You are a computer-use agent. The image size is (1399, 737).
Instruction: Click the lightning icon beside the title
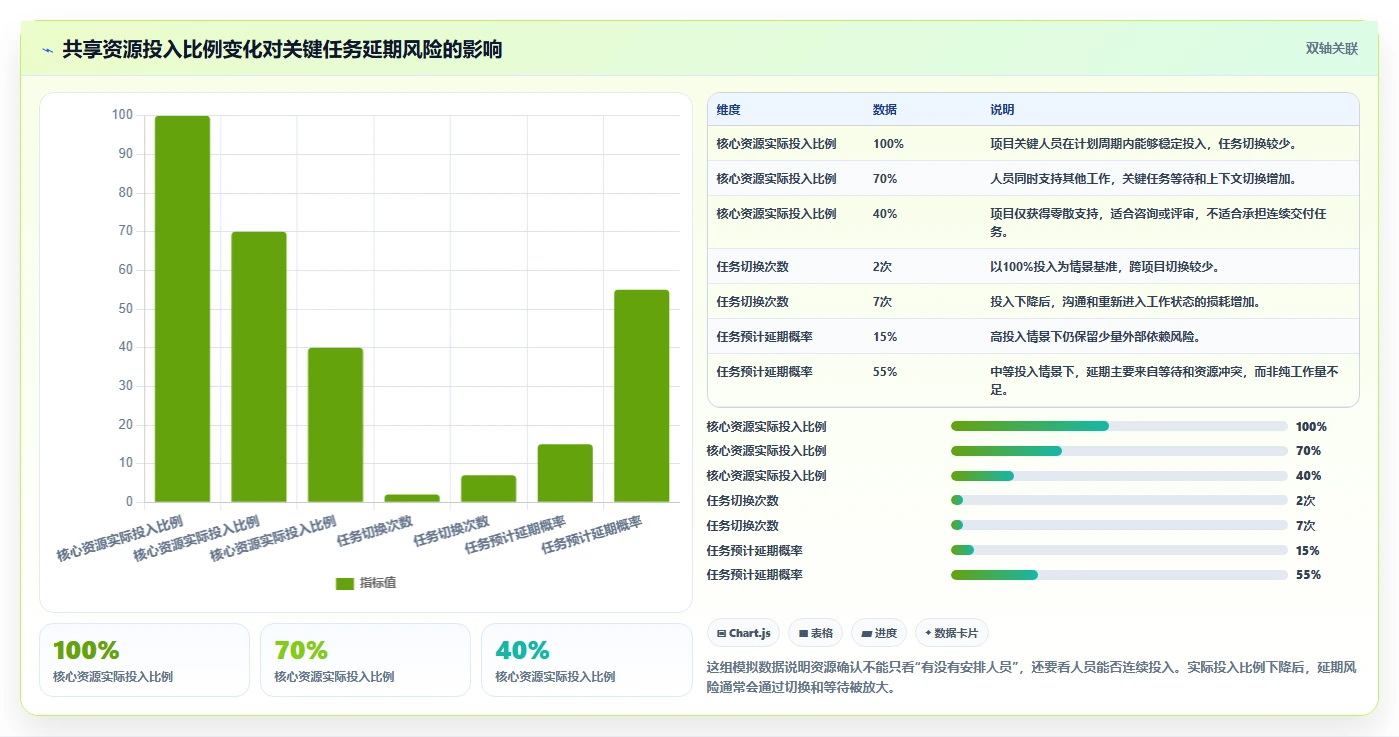(x=47, y=50)
